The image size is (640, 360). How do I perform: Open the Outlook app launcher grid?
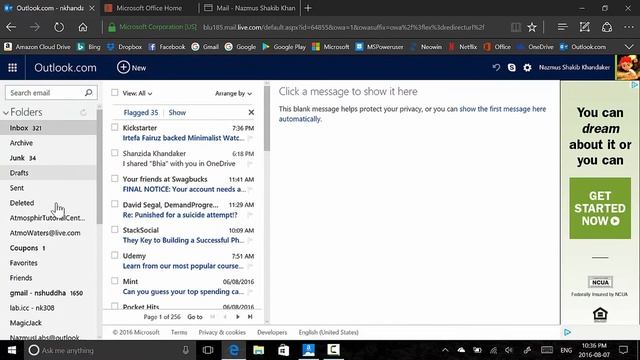(12, 68)
